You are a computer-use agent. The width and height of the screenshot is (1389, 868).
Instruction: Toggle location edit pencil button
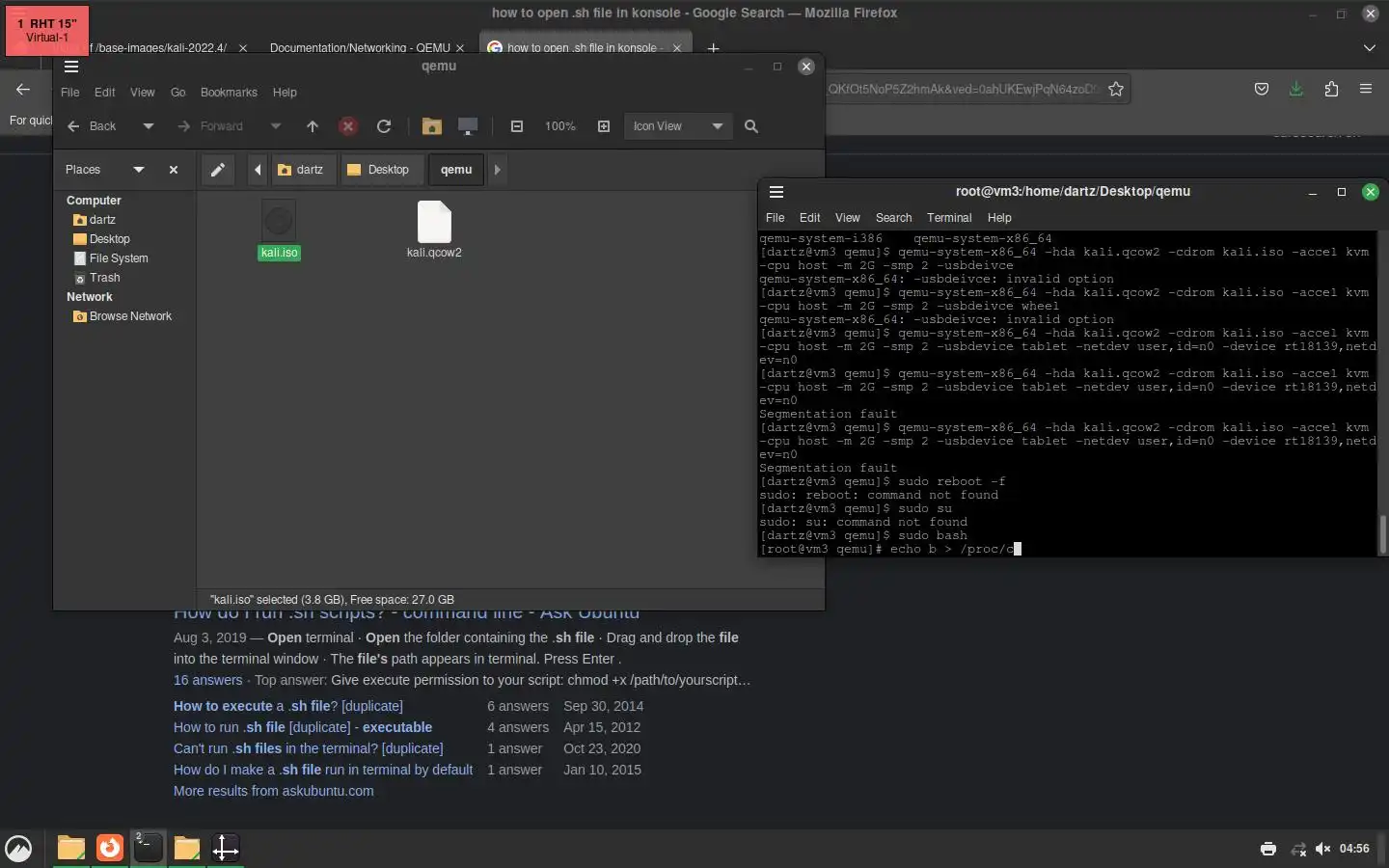218,170
